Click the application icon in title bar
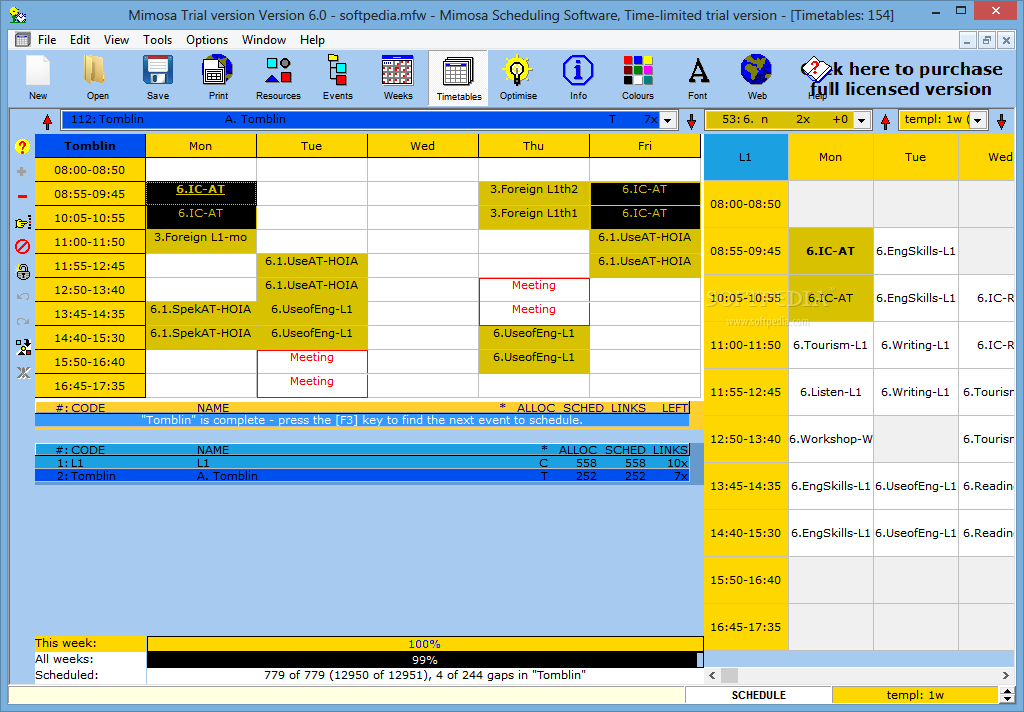This screenshot has height=712, width=1024. tap(18, 14)
